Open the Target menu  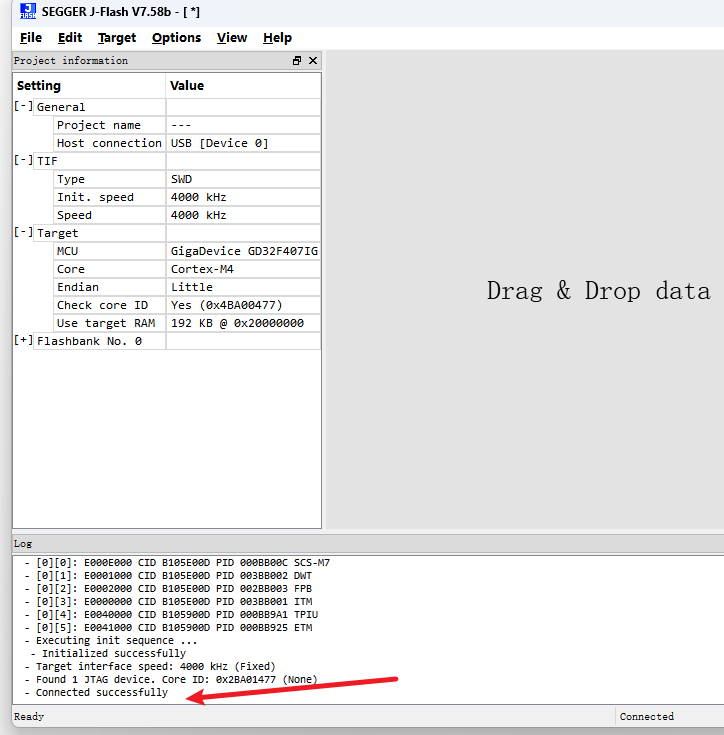(x=117, y=38)
